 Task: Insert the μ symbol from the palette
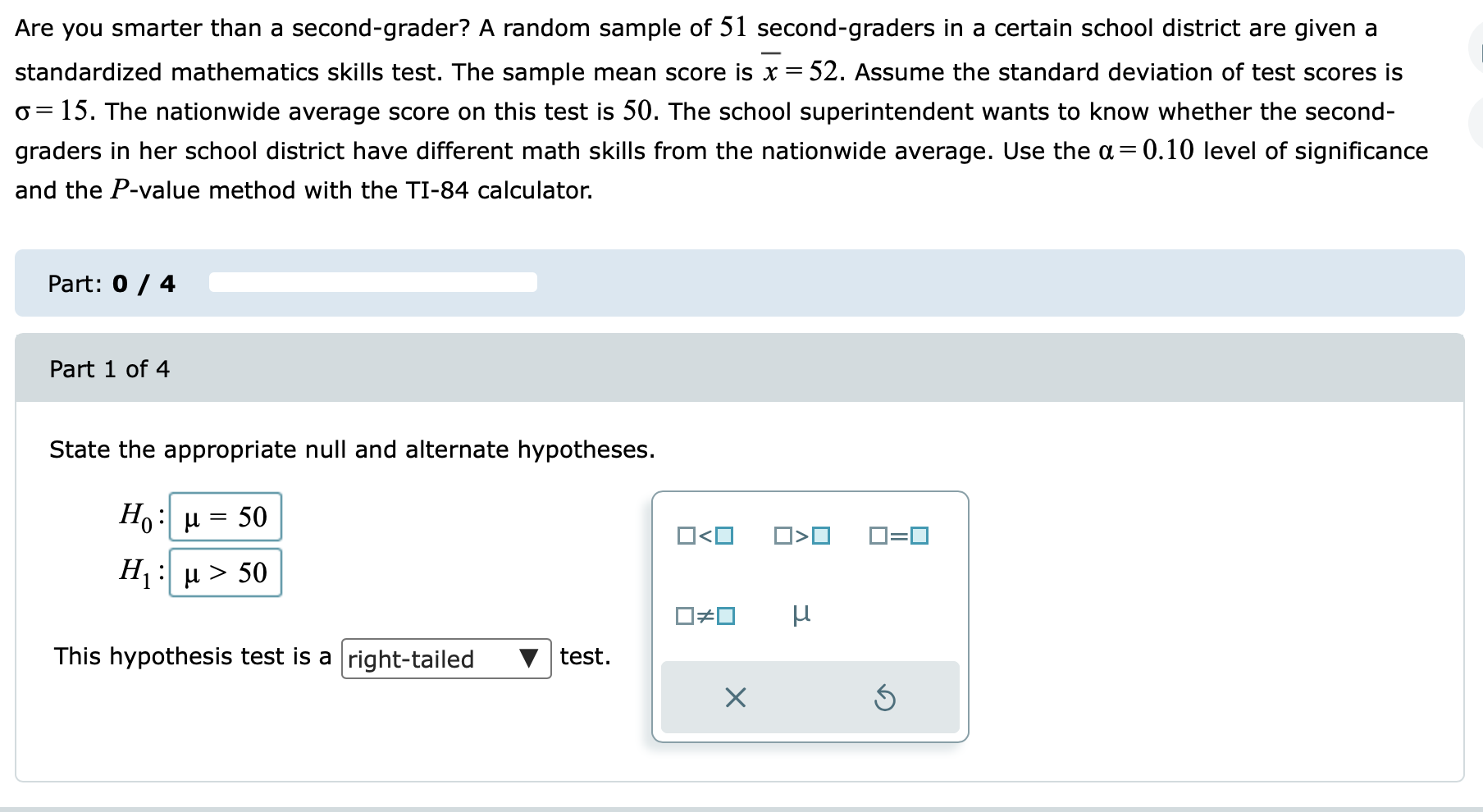click(x=802, y=614)
